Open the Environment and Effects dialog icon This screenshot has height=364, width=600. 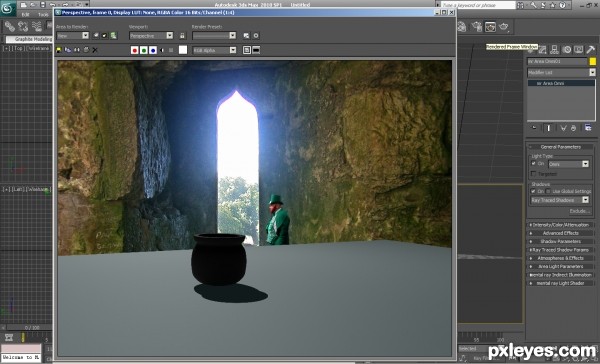point(256,36)
